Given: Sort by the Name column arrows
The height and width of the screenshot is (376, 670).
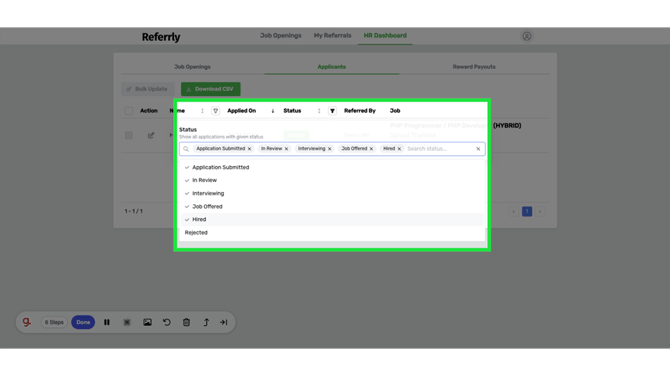Looking at the screenshot, I should [202, 111].
